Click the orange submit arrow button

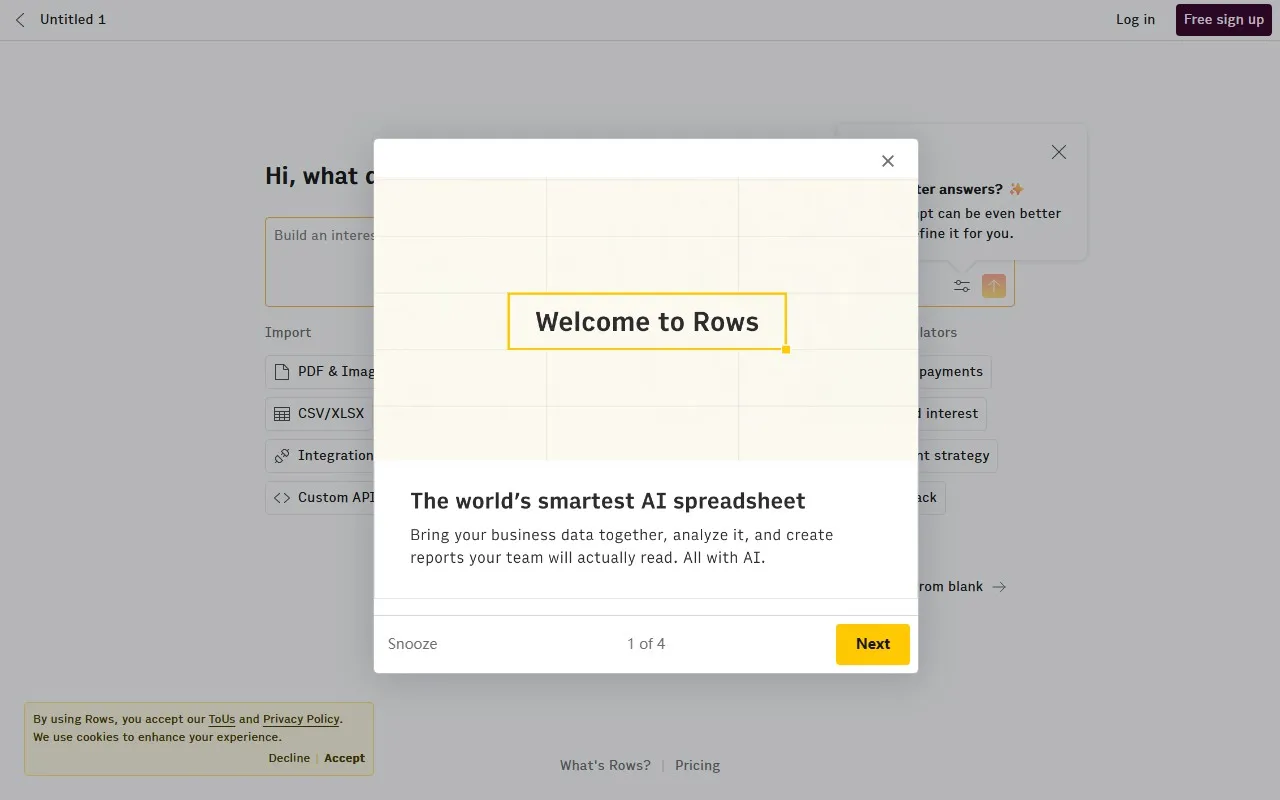coord(993,286)
